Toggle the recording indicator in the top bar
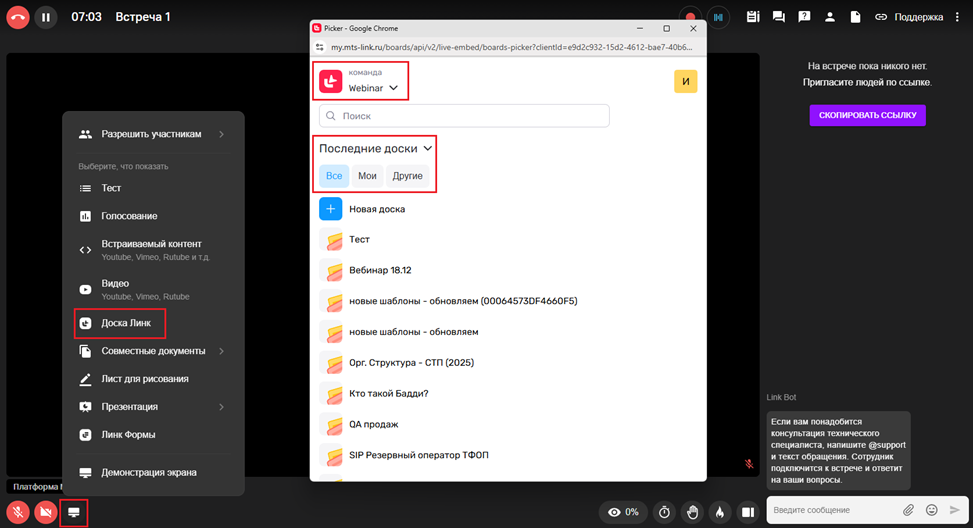 [x=690, y=17]
